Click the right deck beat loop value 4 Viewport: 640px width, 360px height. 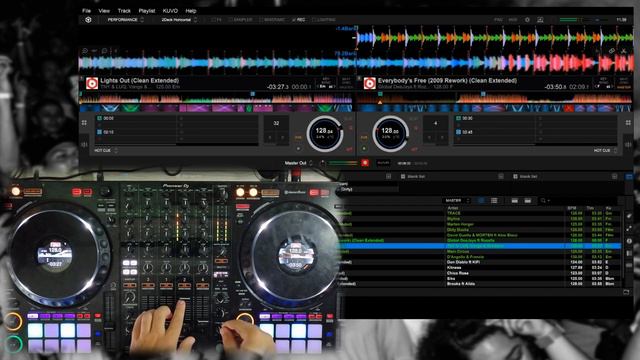coord(436,123)
